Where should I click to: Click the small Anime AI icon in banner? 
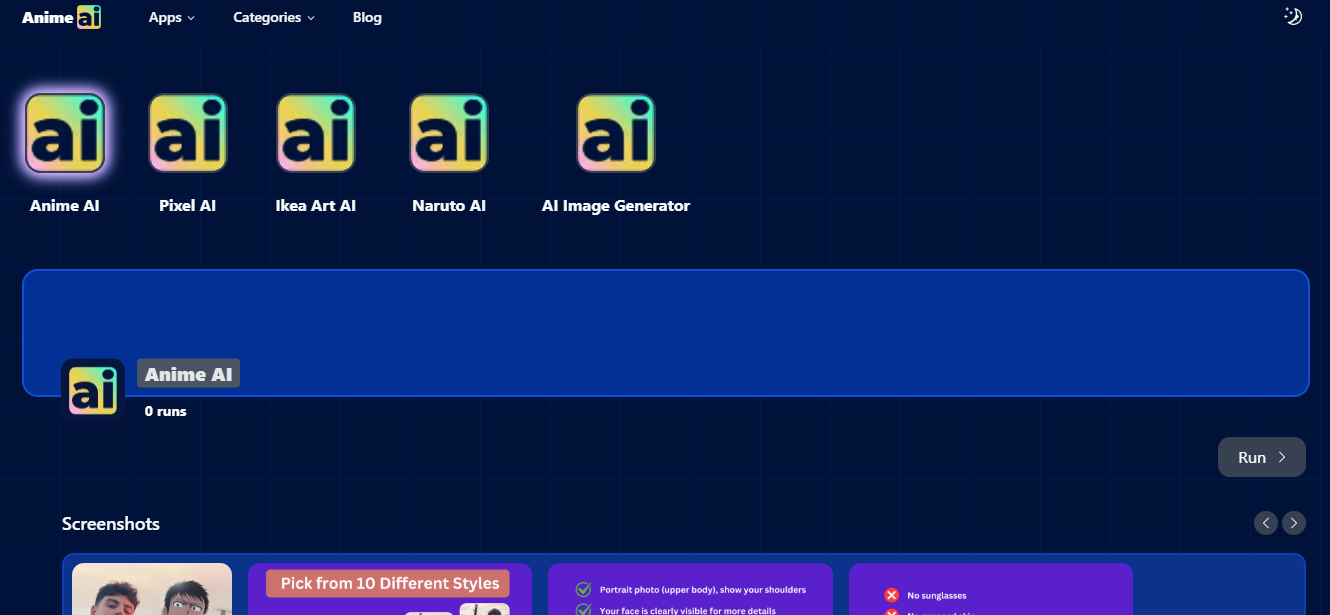(x=93, y=391)
